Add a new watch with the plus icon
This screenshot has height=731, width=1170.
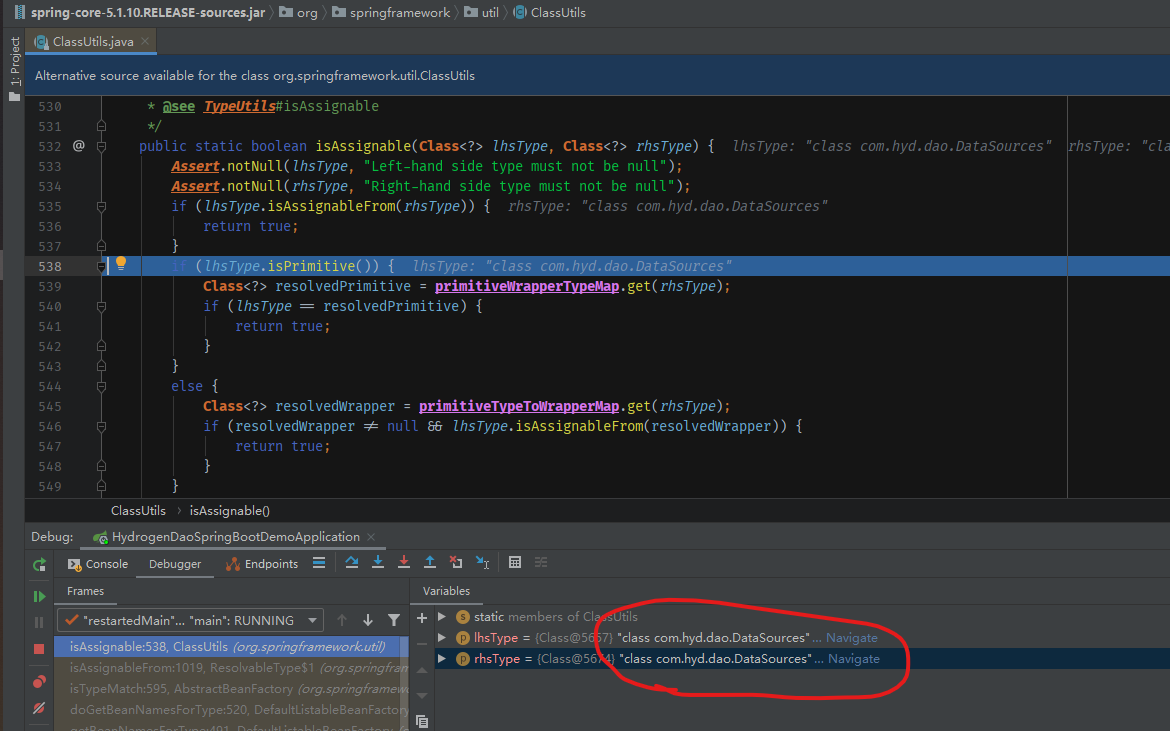click(422, 618)
